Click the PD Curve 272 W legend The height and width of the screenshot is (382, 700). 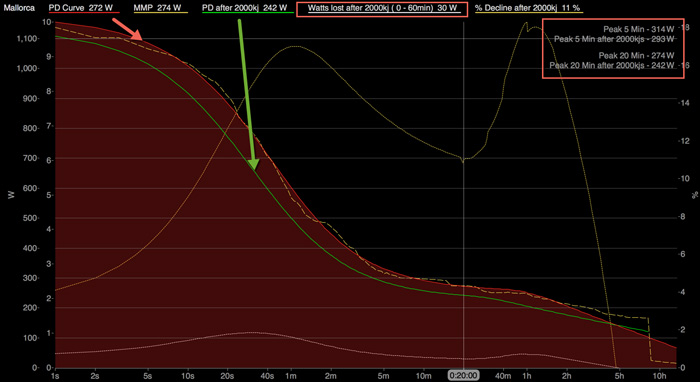(83, 8)
